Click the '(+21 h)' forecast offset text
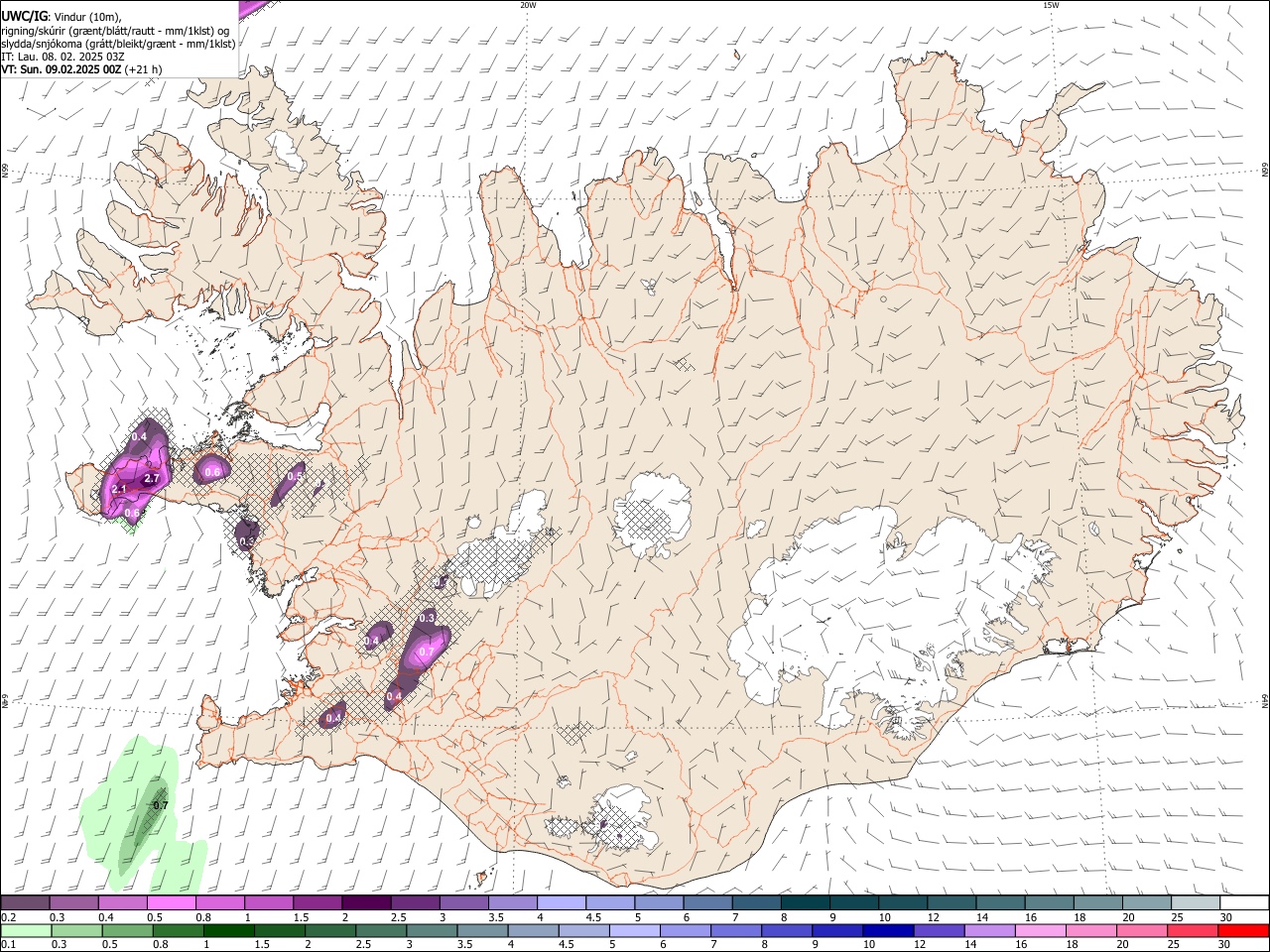Screen dimensions: 1270x952 point(143,69)
